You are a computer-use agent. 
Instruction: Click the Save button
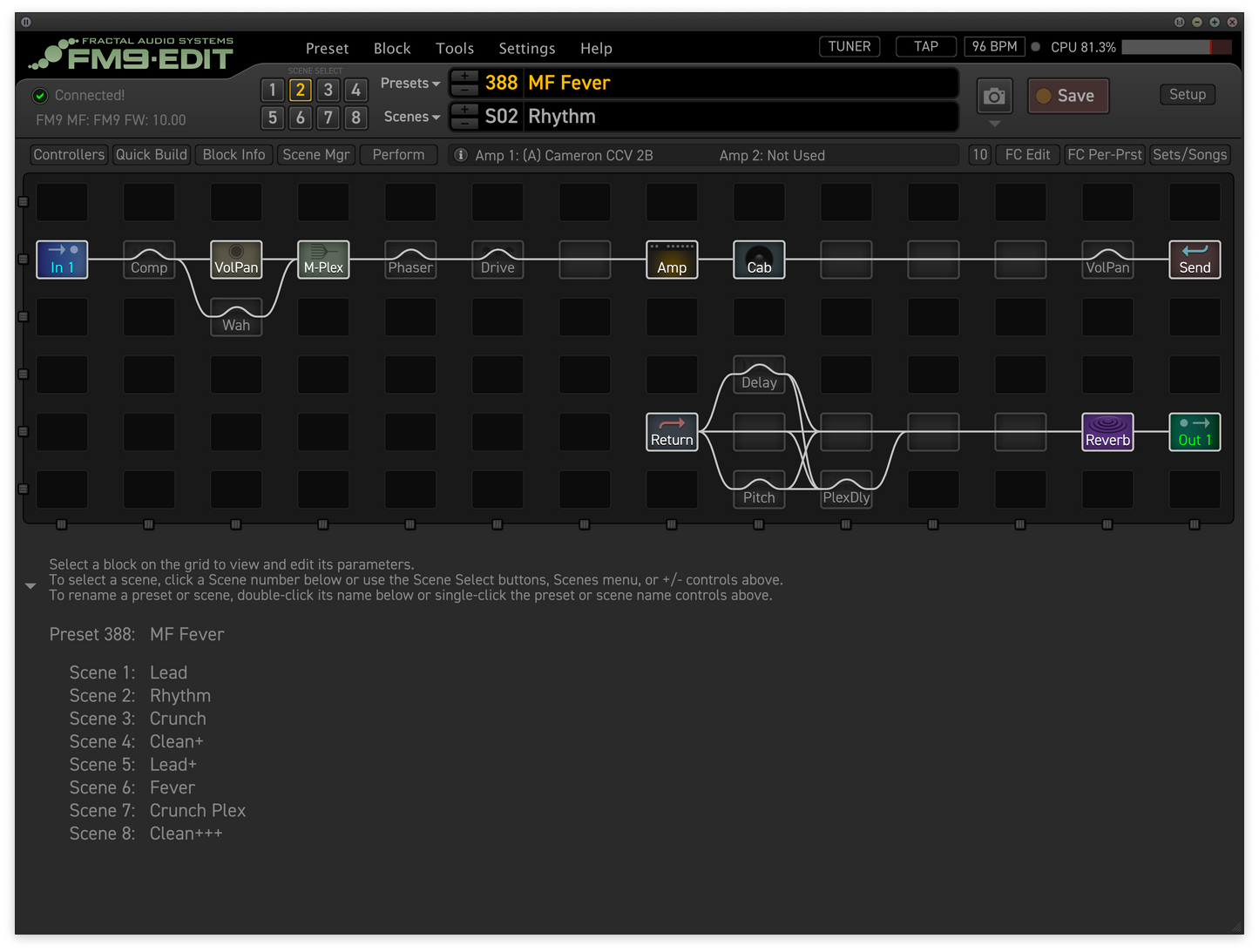click(x=1067, y=96)
